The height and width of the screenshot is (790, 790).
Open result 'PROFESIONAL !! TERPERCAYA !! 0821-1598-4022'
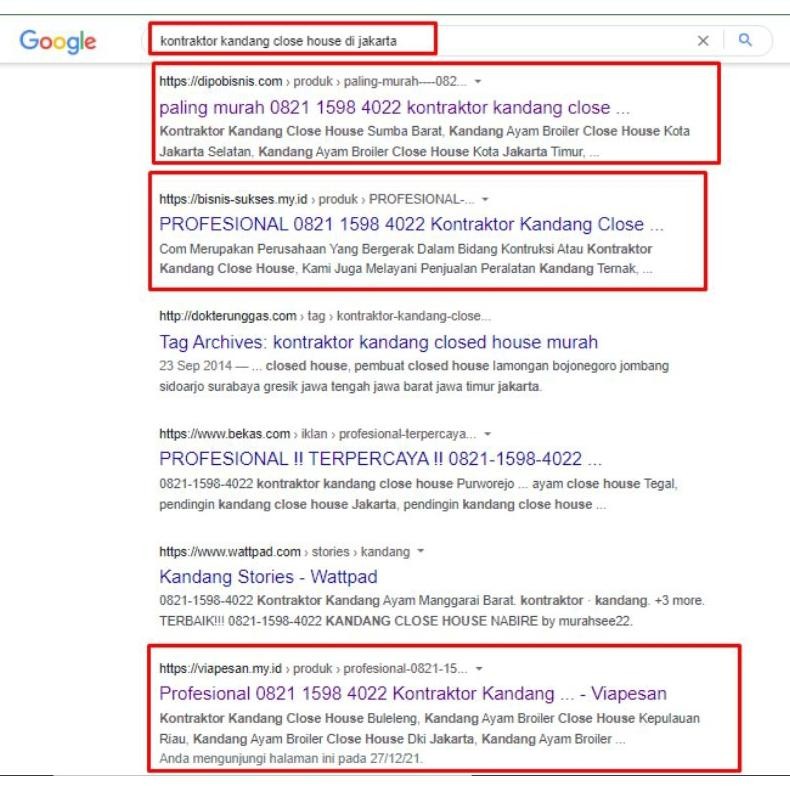tap(380, 459)
